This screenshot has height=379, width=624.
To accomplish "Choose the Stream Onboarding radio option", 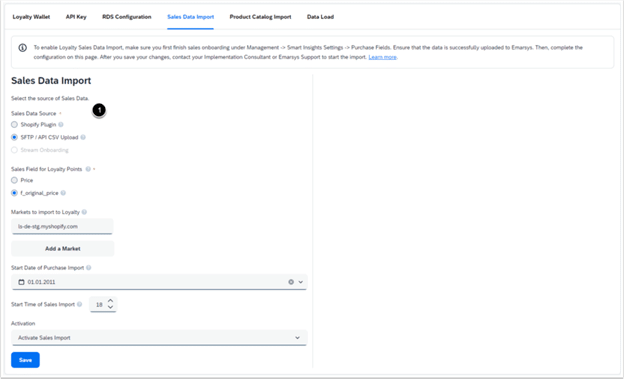I will 14,150.
